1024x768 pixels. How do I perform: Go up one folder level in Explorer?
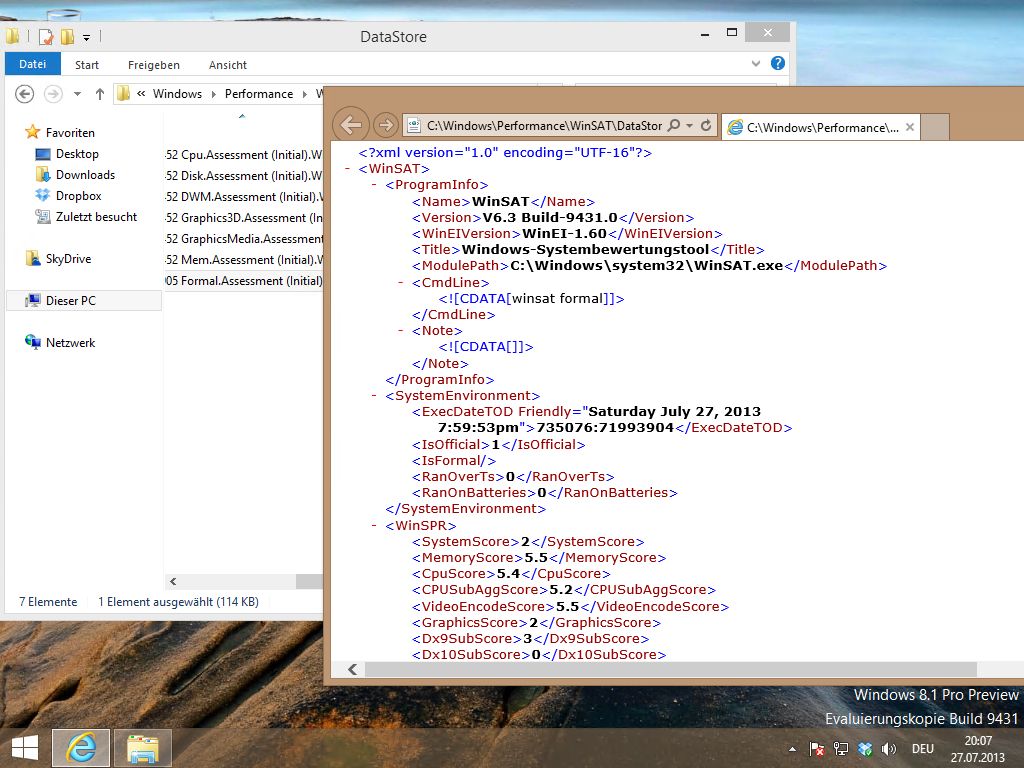pyautogui.click(x=99, y=94)
